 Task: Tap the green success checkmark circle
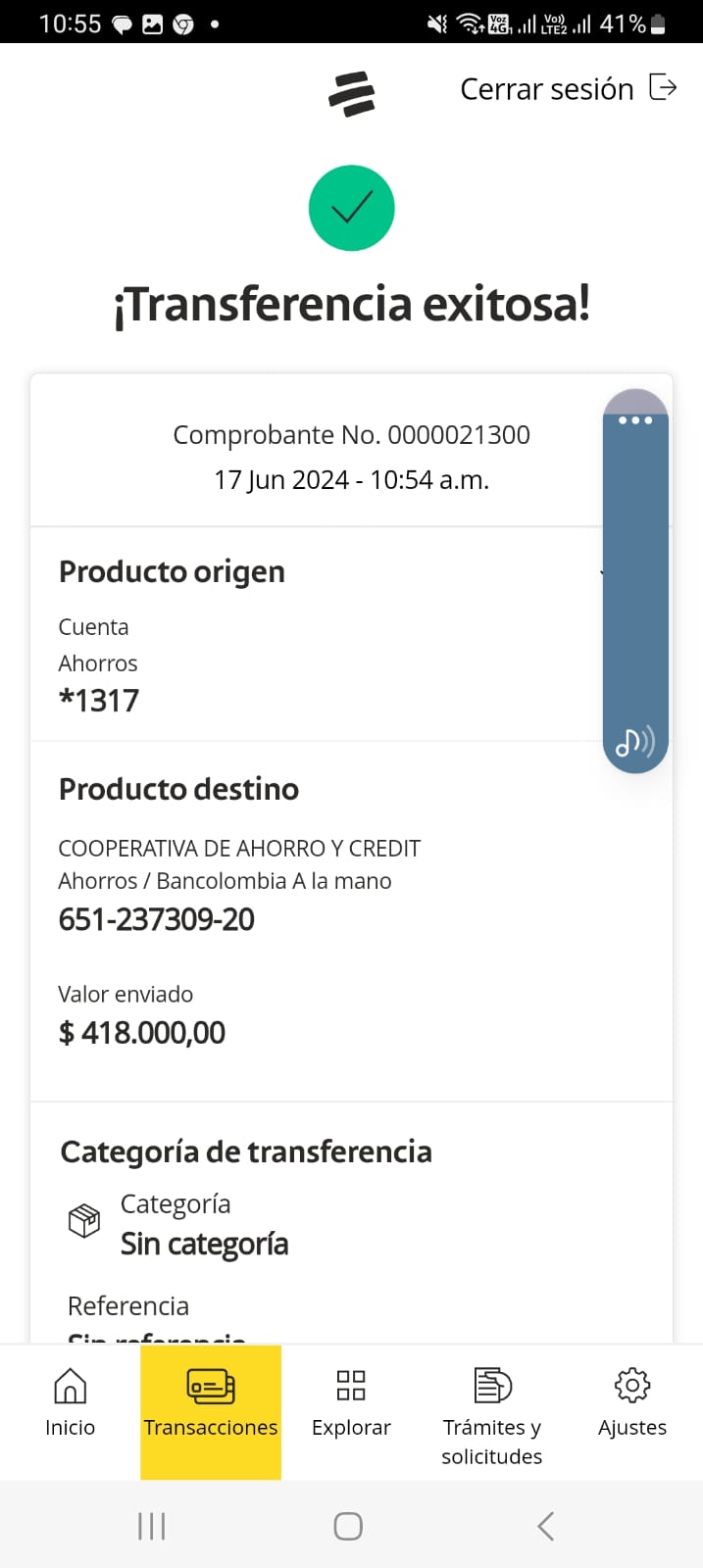[x=352, y=208]
